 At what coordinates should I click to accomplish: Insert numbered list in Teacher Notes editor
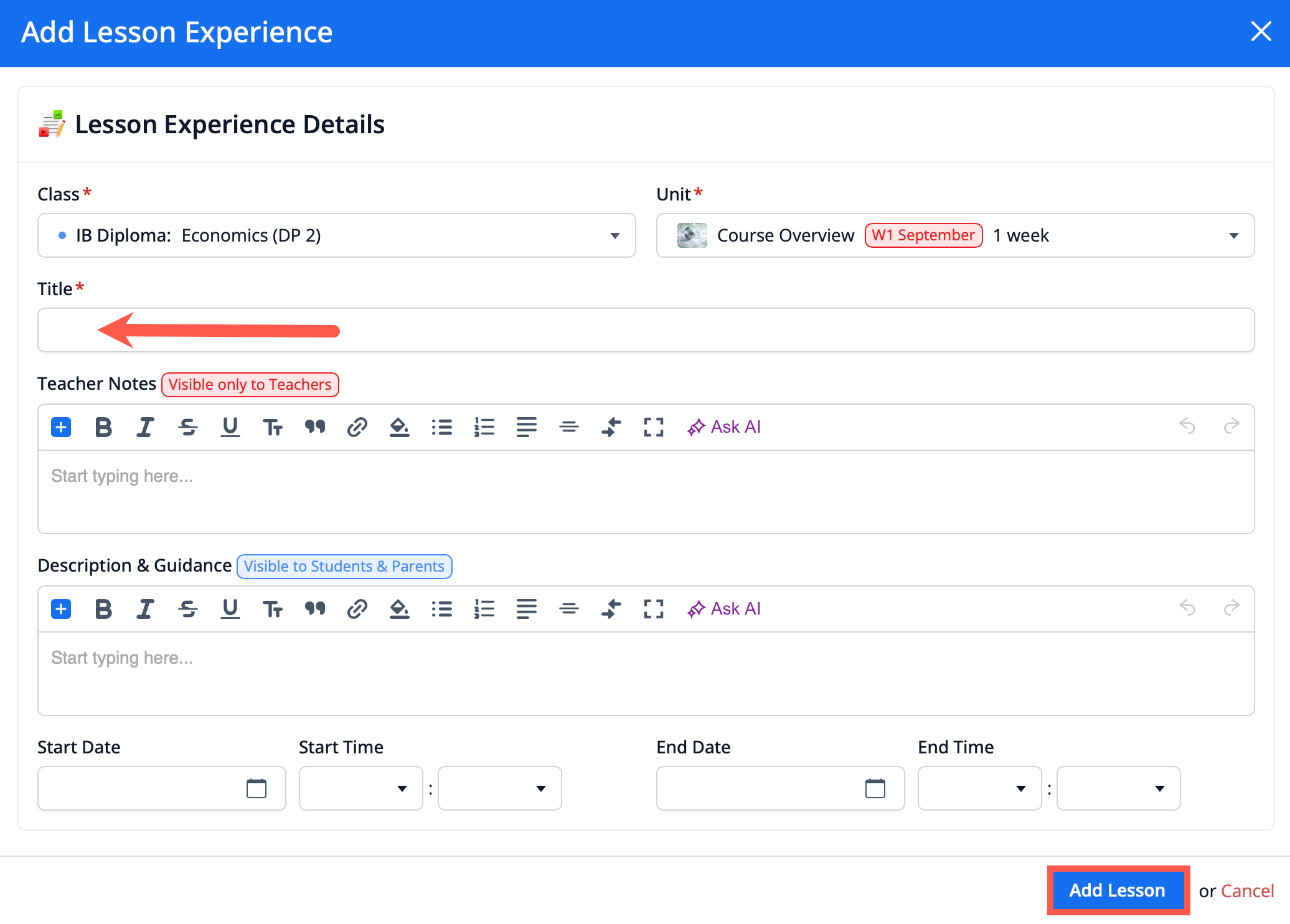click(x=484, y=427)
